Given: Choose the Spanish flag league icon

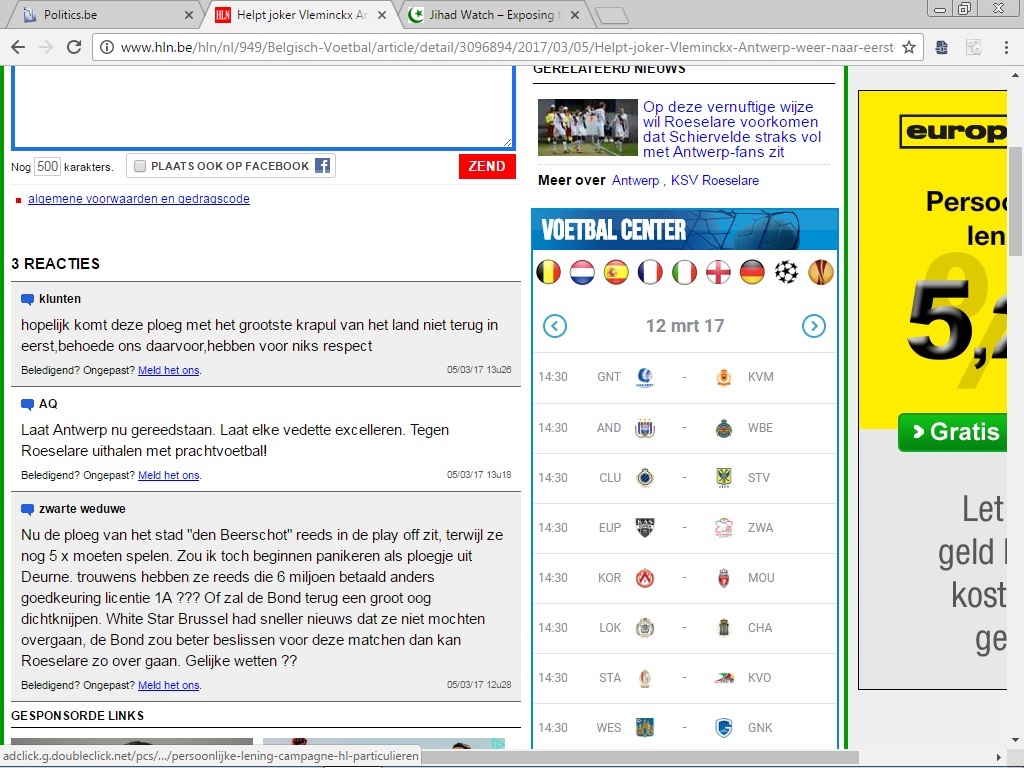Looking at the screenshot, I should [617, 272].
